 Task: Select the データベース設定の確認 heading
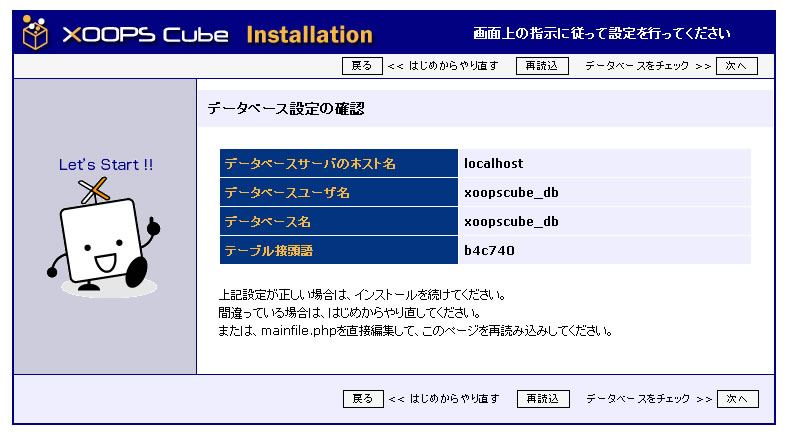tap(286, 108)
